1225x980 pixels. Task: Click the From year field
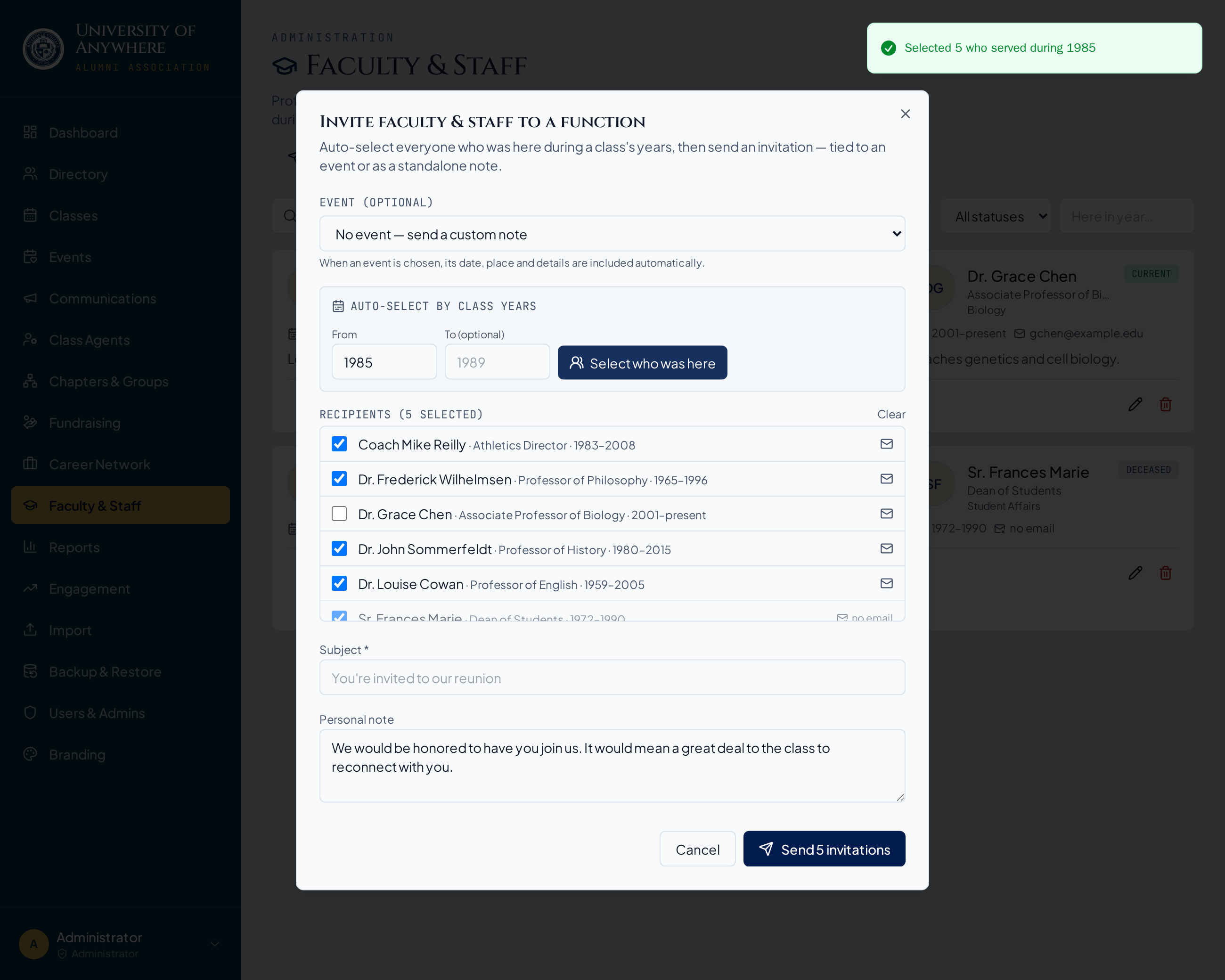click(x=384, y=362)
